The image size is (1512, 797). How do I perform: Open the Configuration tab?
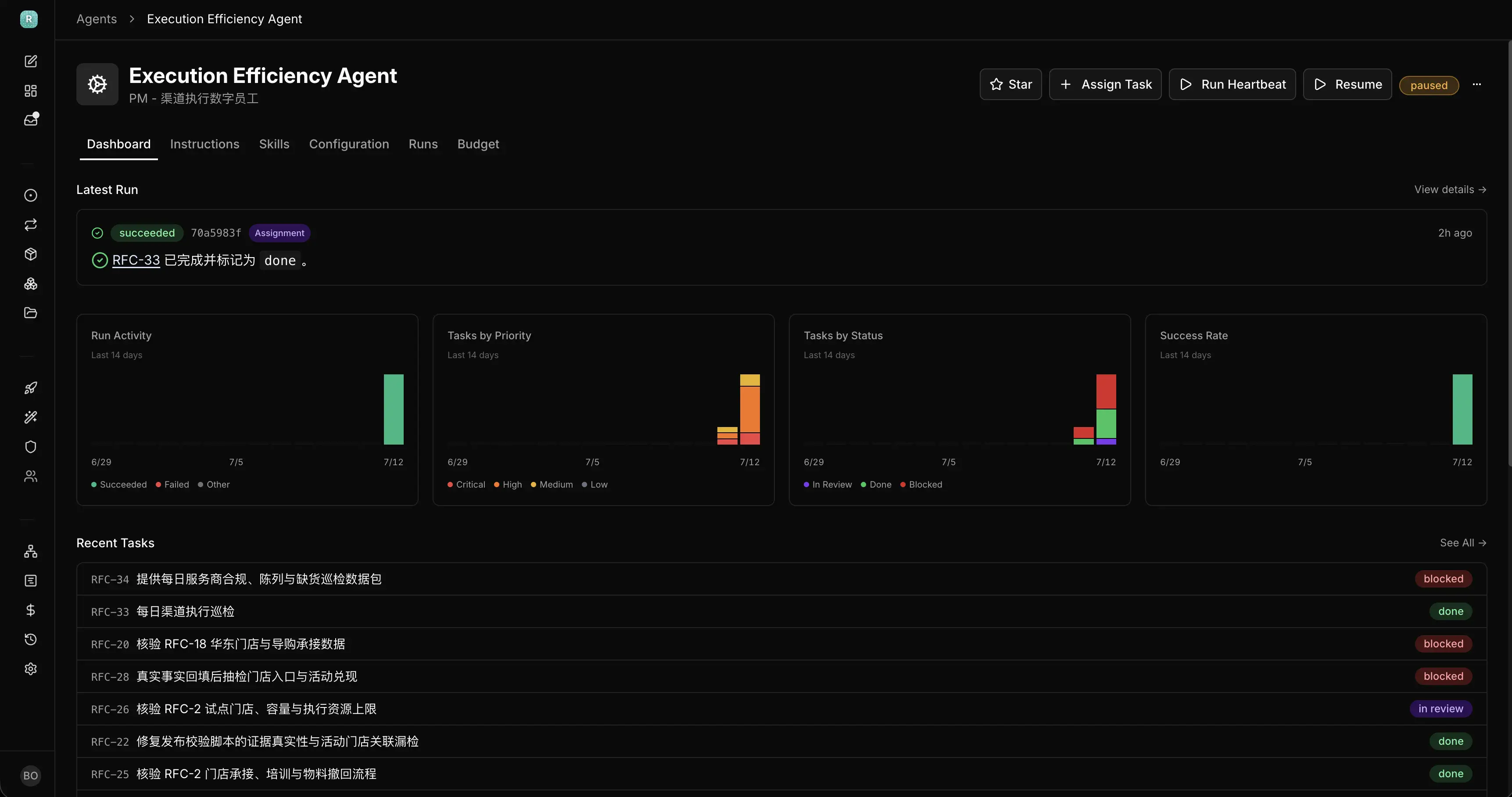click(349, 144)
